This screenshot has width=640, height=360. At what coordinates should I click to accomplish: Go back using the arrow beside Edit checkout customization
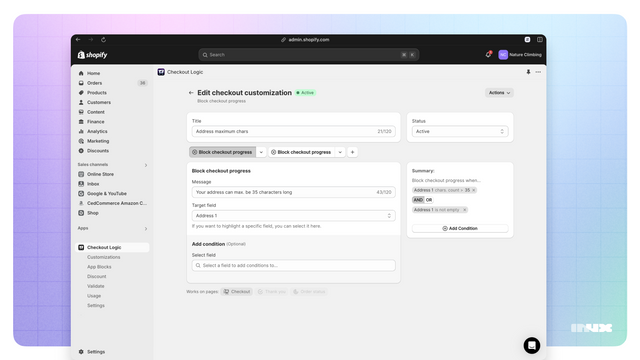pos(191,93)
